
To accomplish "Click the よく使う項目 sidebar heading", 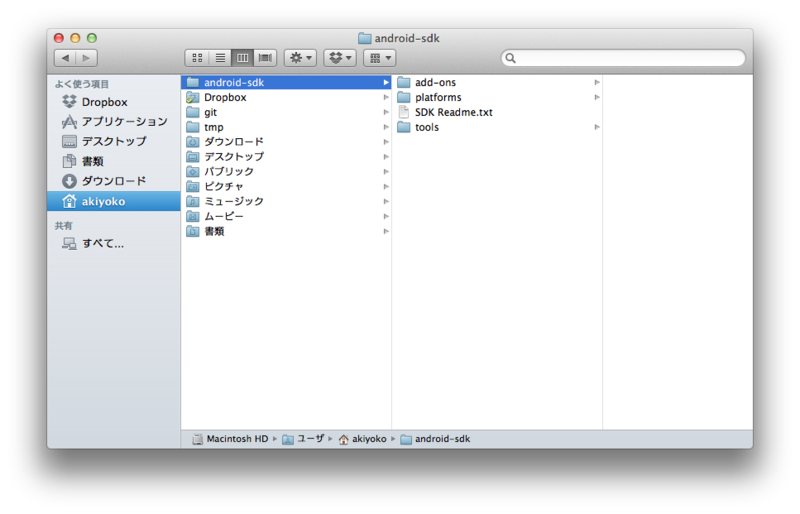I will tap(82, 84).
